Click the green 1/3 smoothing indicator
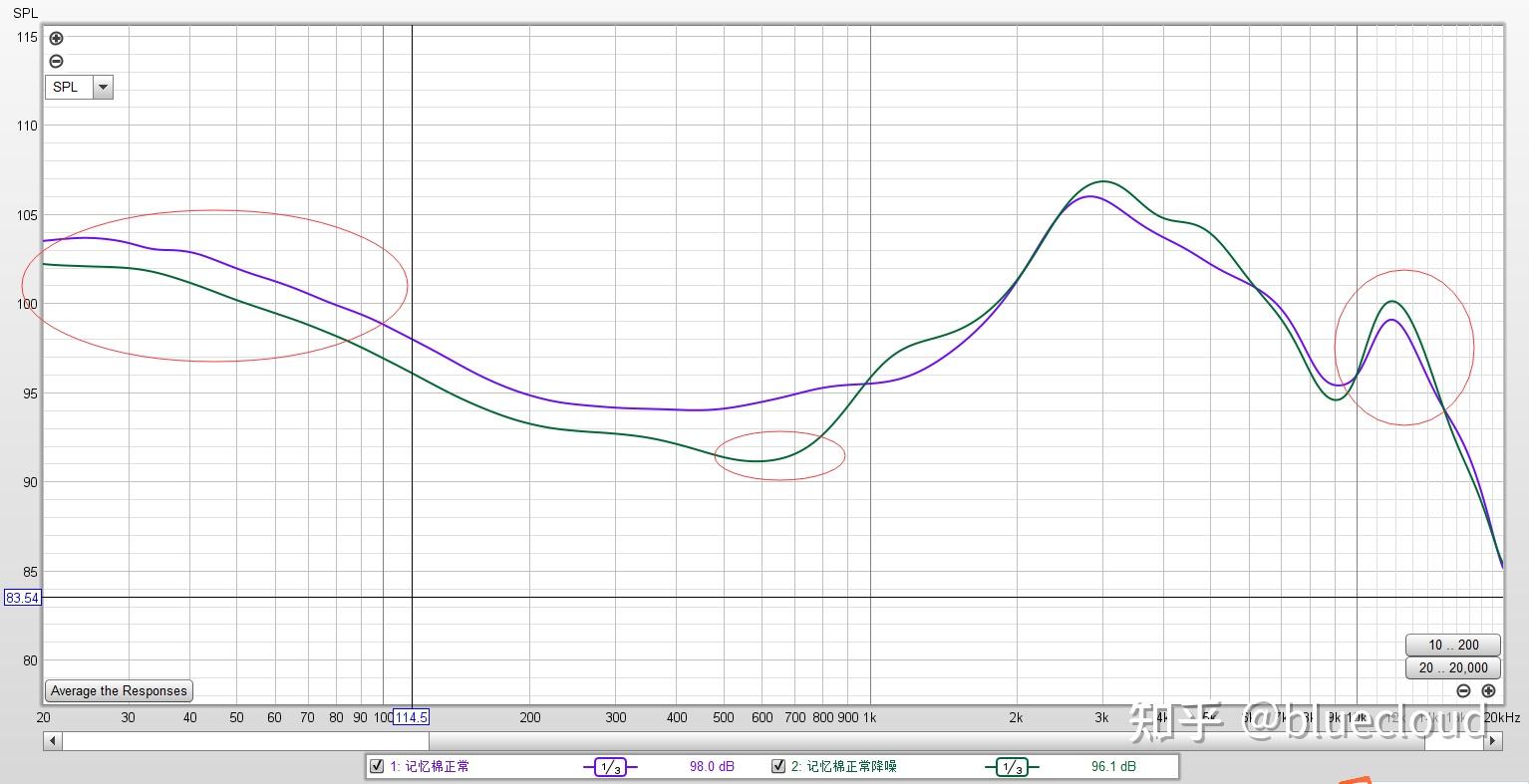 point(1012,767)
